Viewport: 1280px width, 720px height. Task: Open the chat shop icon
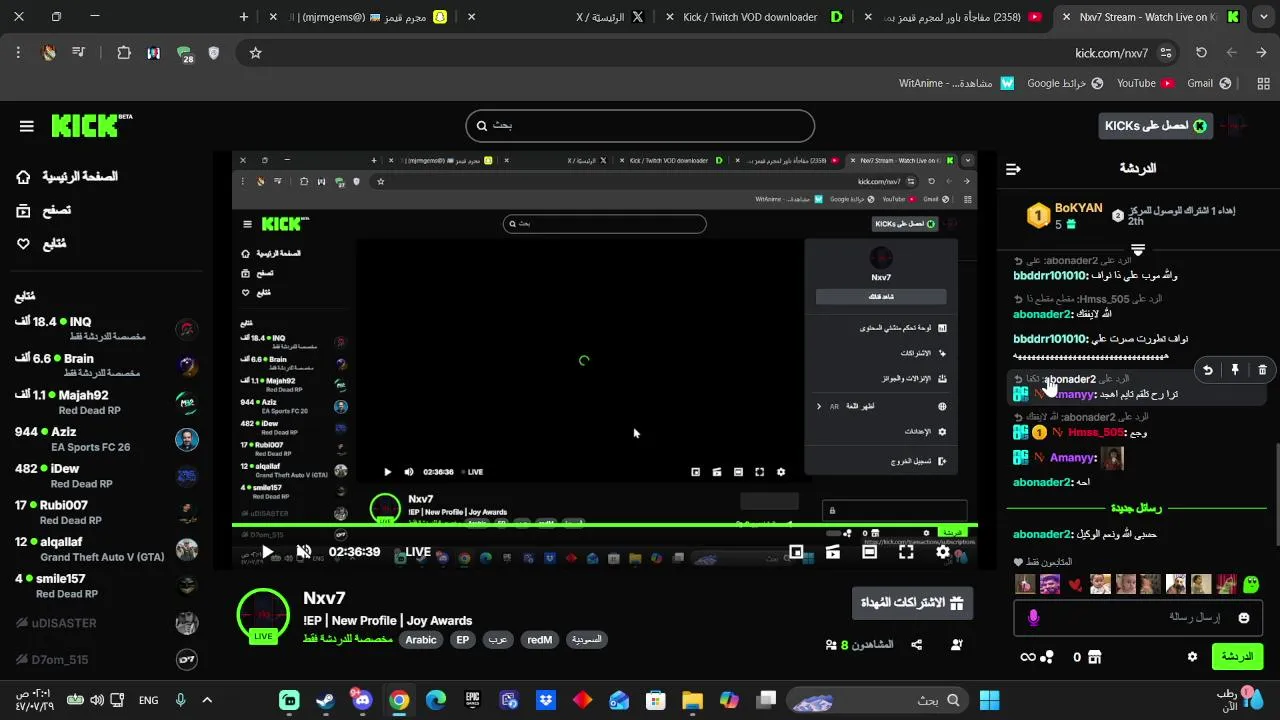(1095, 657)
